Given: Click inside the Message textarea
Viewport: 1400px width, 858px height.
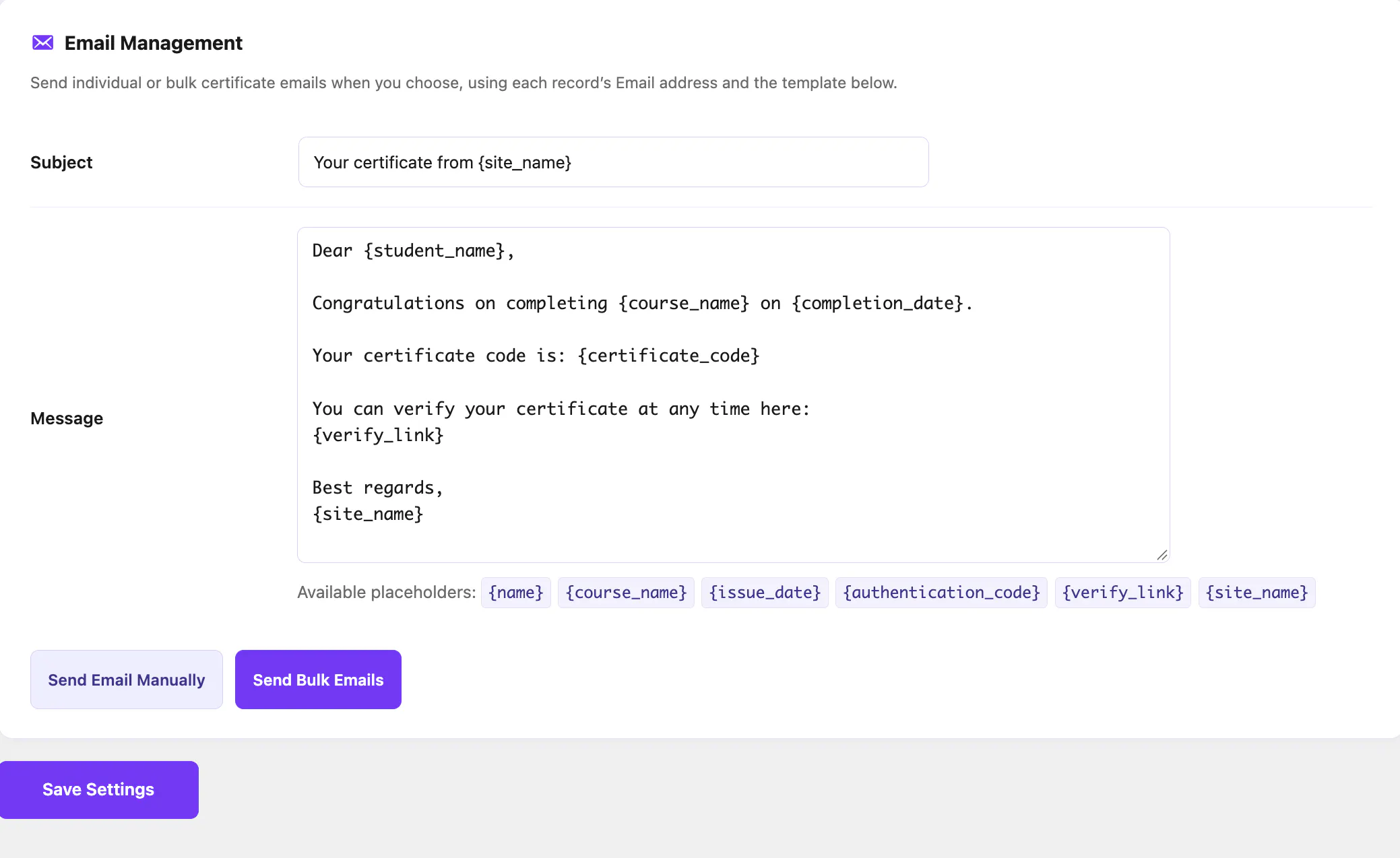Looking at the screenshot, I should 733,395.
